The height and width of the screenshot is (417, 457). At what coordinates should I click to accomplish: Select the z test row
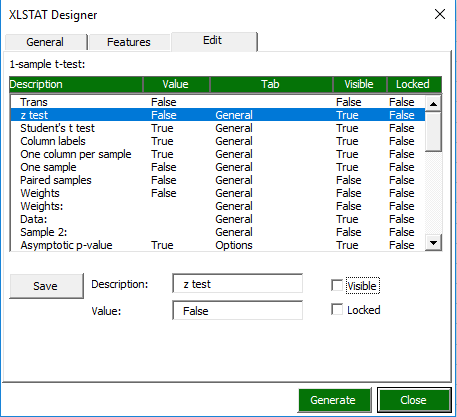click(218, 115)
